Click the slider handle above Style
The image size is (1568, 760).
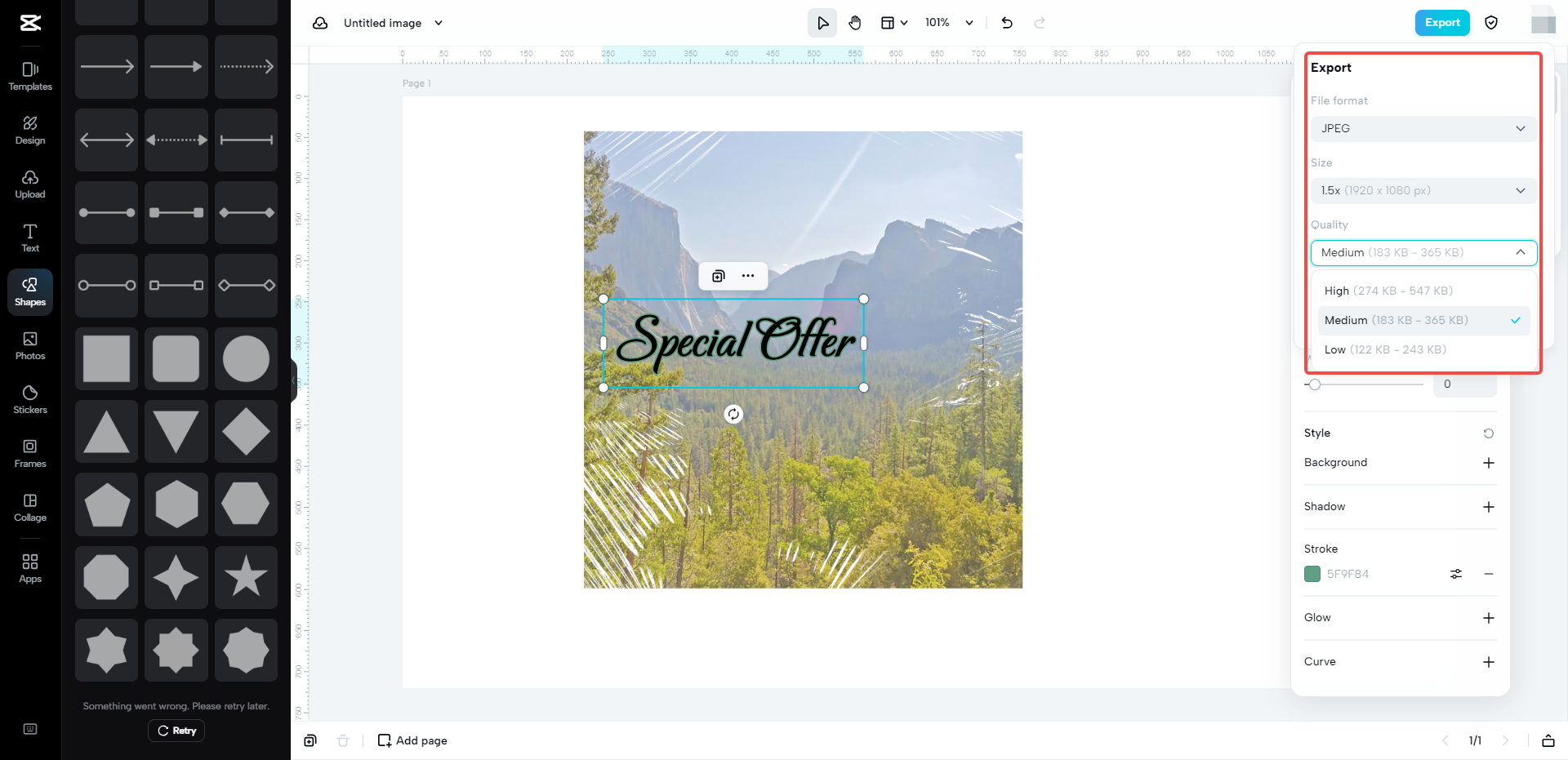[x=1314, y=384]
